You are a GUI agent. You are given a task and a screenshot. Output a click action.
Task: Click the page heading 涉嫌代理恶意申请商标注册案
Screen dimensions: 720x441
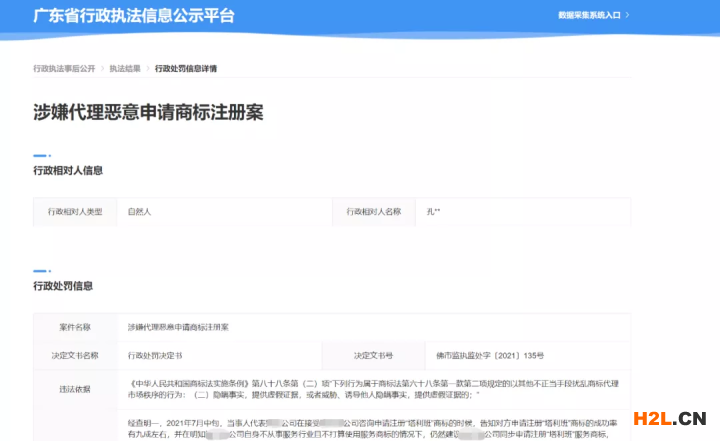coord(148,112)
